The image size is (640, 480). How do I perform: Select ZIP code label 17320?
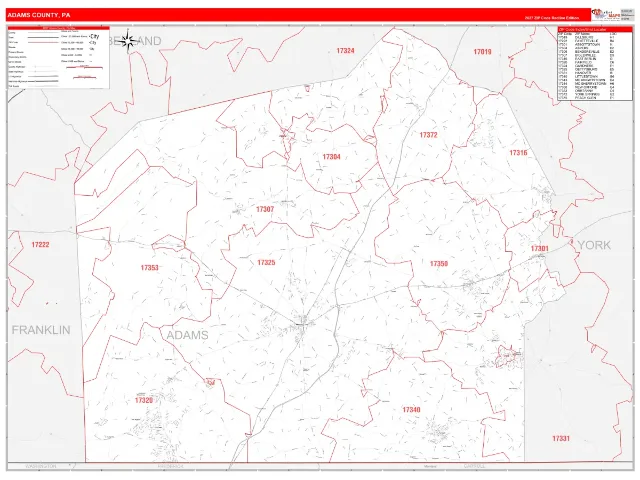coord(144,400)
